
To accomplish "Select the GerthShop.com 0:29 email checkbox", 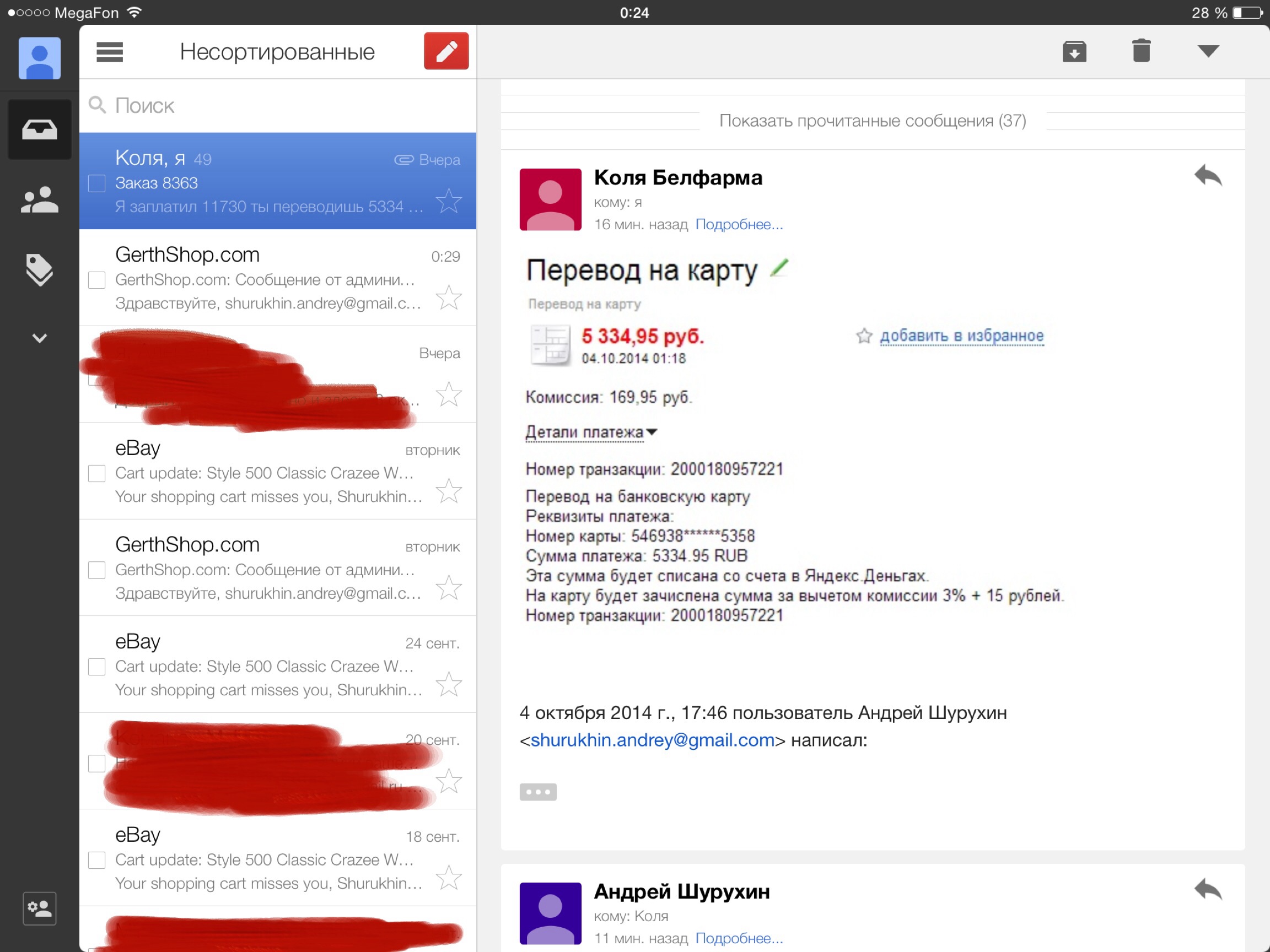I will tap(96, 280).
